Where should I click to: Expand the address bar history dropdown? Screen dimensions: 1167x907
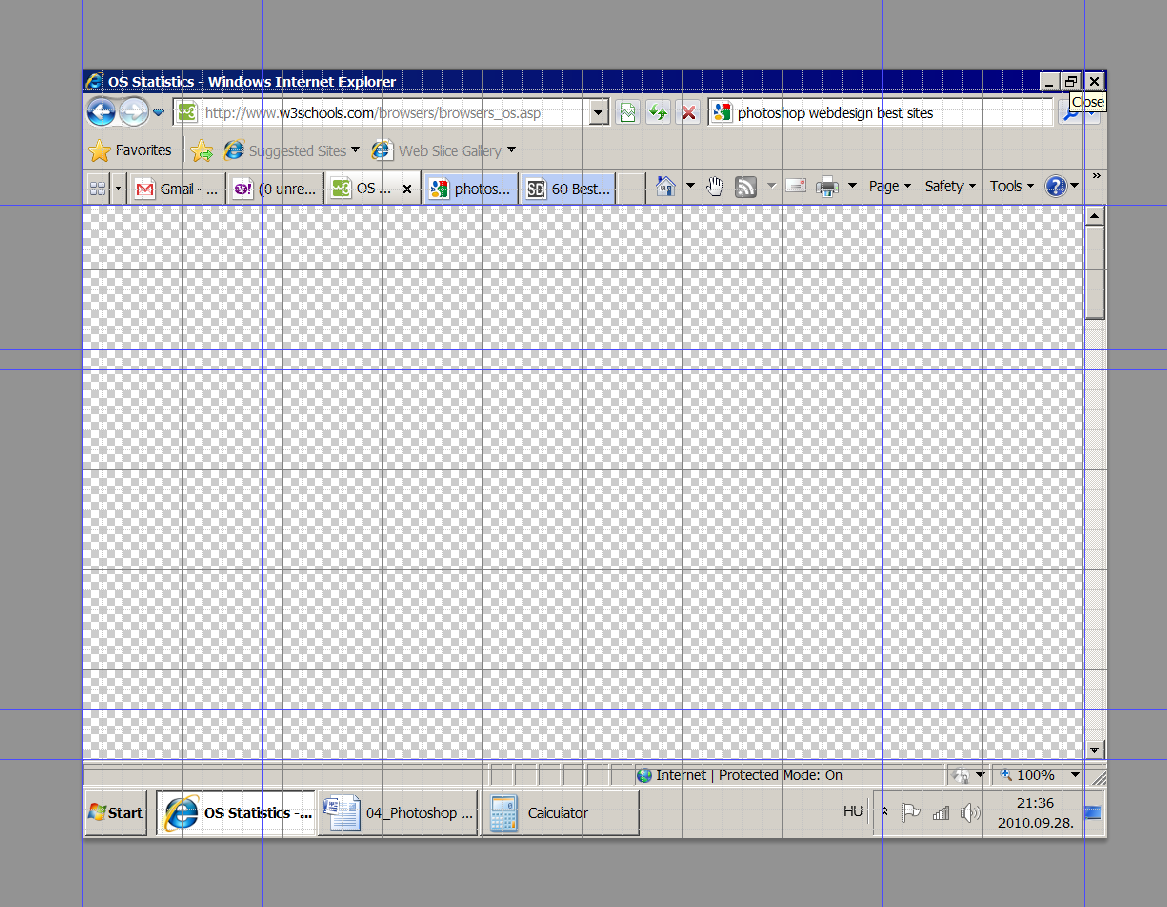click(599, 113)
